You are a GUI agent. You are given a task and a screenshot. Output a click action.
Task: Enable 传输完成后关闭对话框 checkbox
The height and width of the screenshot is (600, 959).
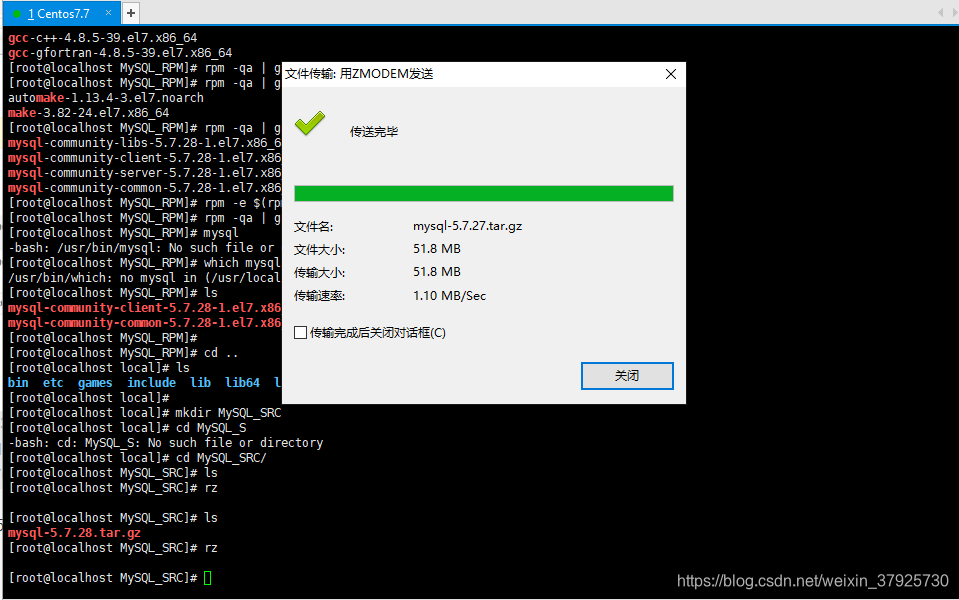click(300, 333)
